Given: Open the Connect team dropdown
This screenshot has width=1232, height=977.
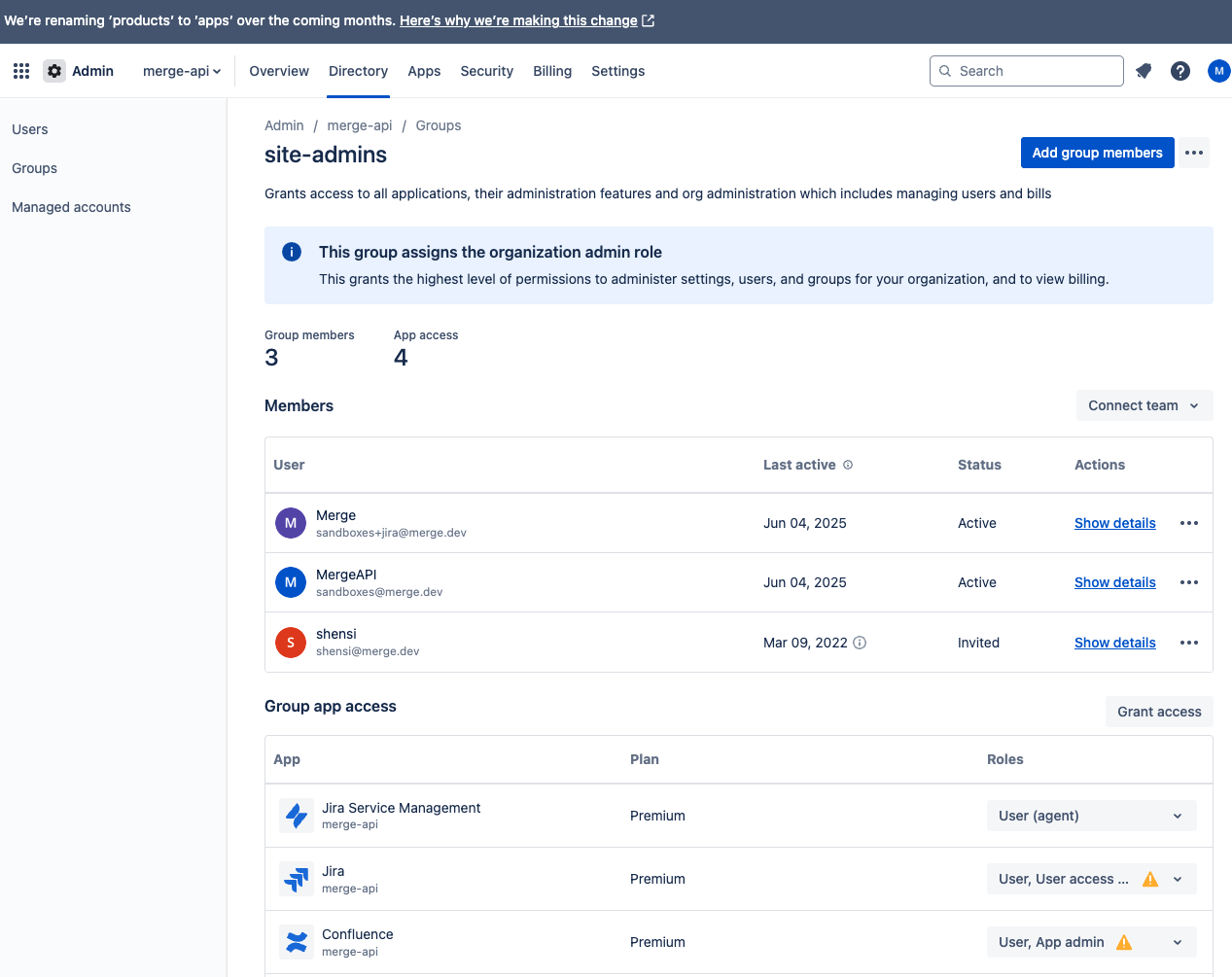Looking at the screenshot, I should point(1144,405).
